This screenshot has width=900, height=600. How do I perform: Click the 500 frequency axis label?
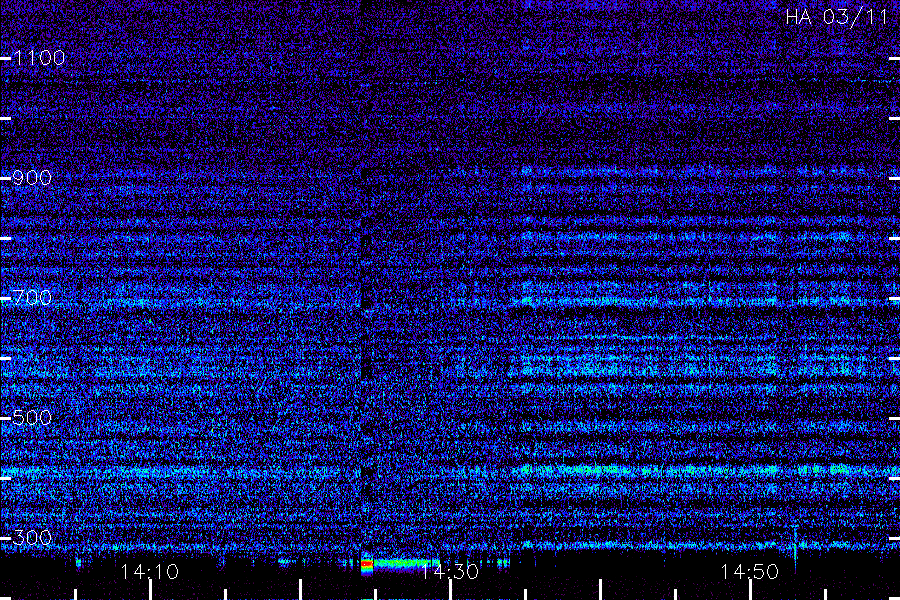pos(32,418)
